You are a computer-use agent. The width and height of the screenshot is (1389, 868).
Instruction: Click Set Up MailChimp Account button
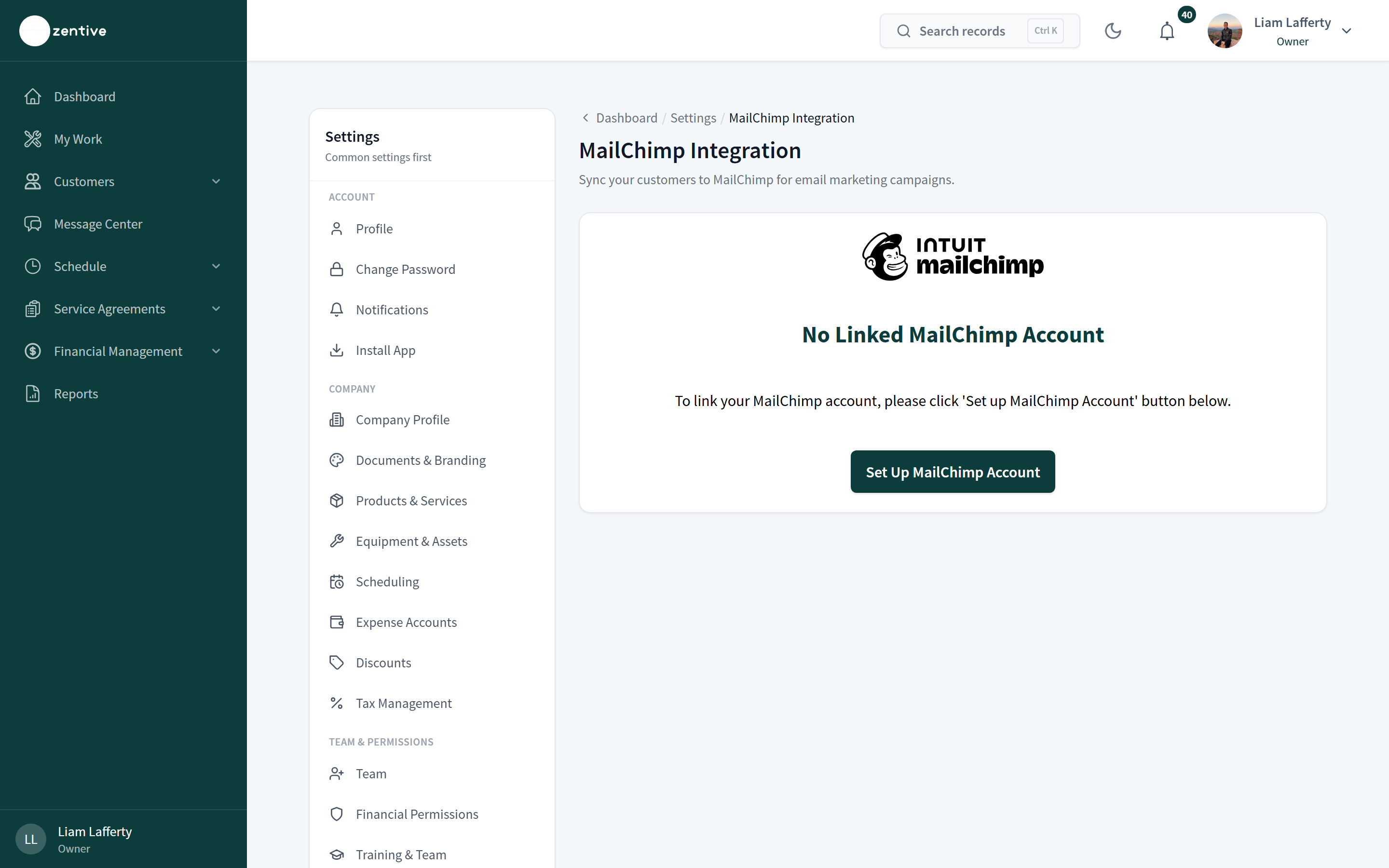click(953, 472)
